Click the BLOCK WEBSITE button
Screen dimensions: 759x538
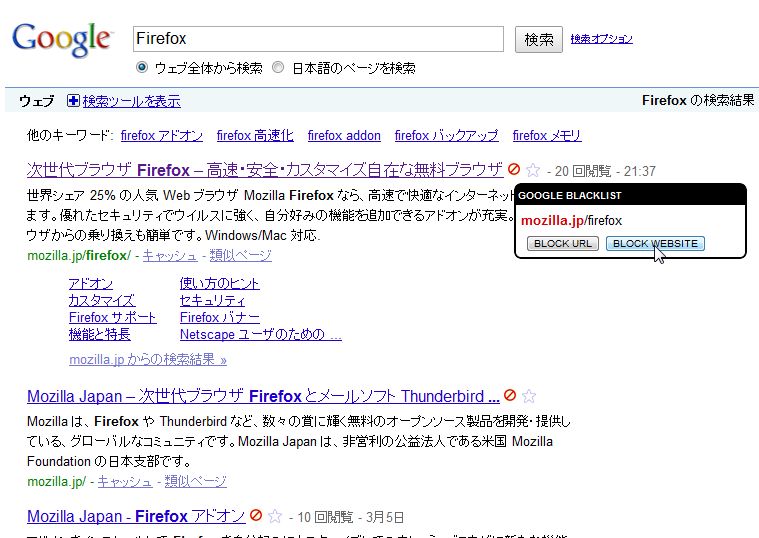[x=655, y=244]
